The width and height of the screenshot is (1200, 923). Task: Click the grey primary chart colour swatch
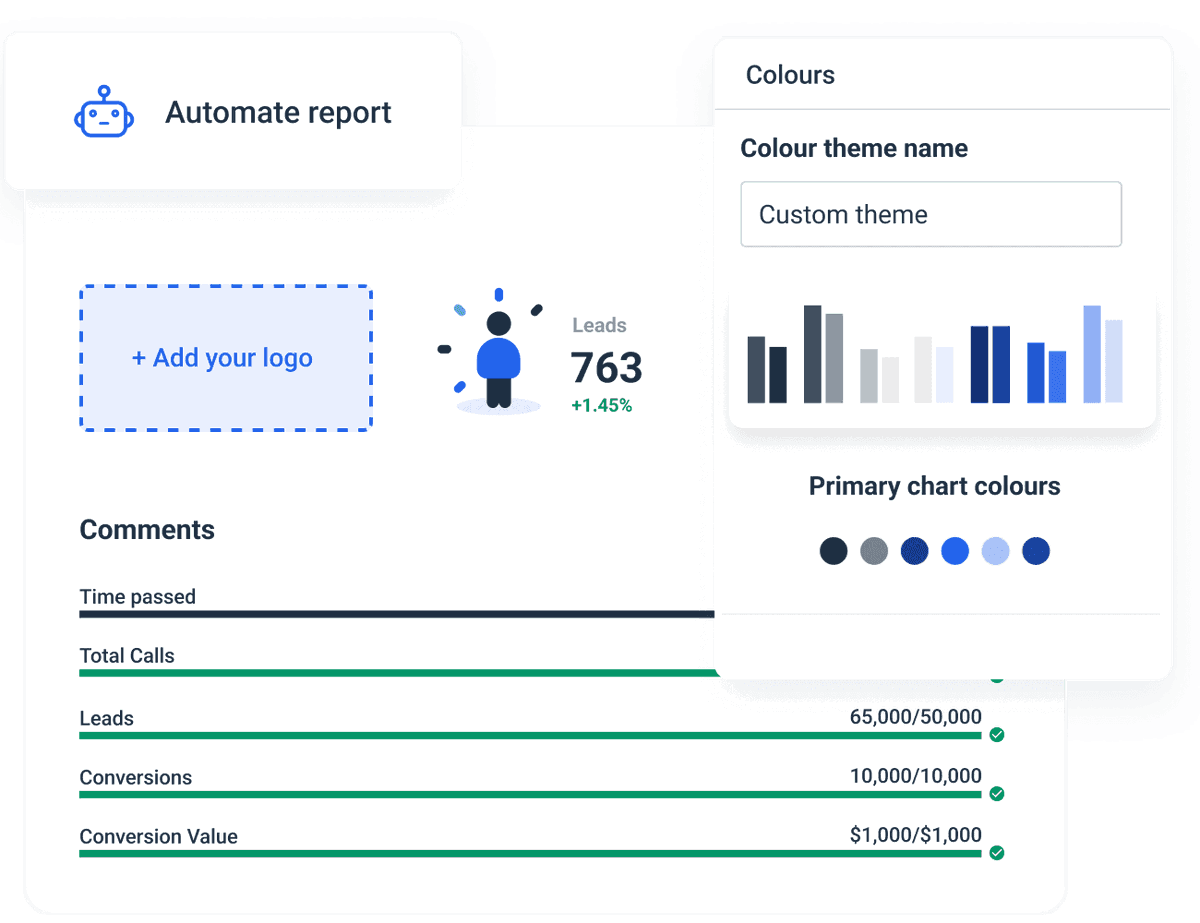(874, 551)
